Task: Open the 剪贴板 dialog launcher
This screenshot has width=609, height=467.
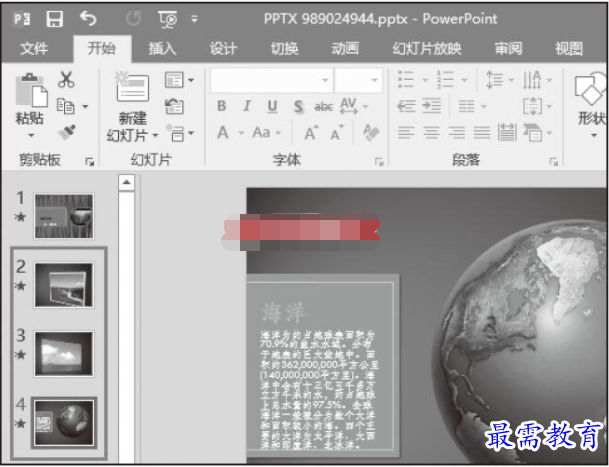Action: click(90, 162)
